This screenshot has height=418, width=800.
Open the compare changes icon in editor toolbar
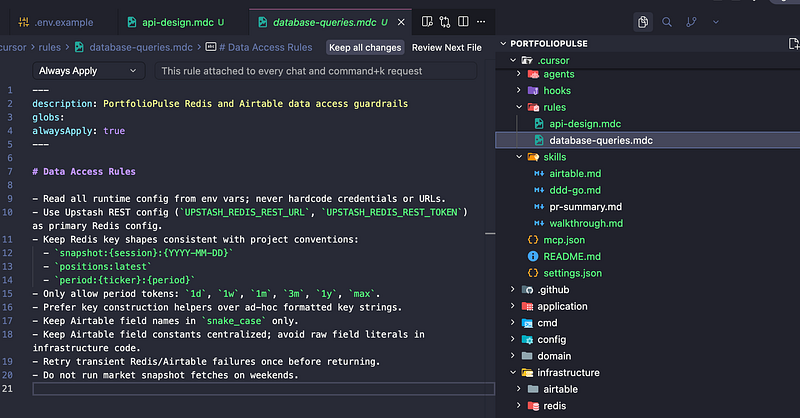pyautogui.click(x=445, y=21)
